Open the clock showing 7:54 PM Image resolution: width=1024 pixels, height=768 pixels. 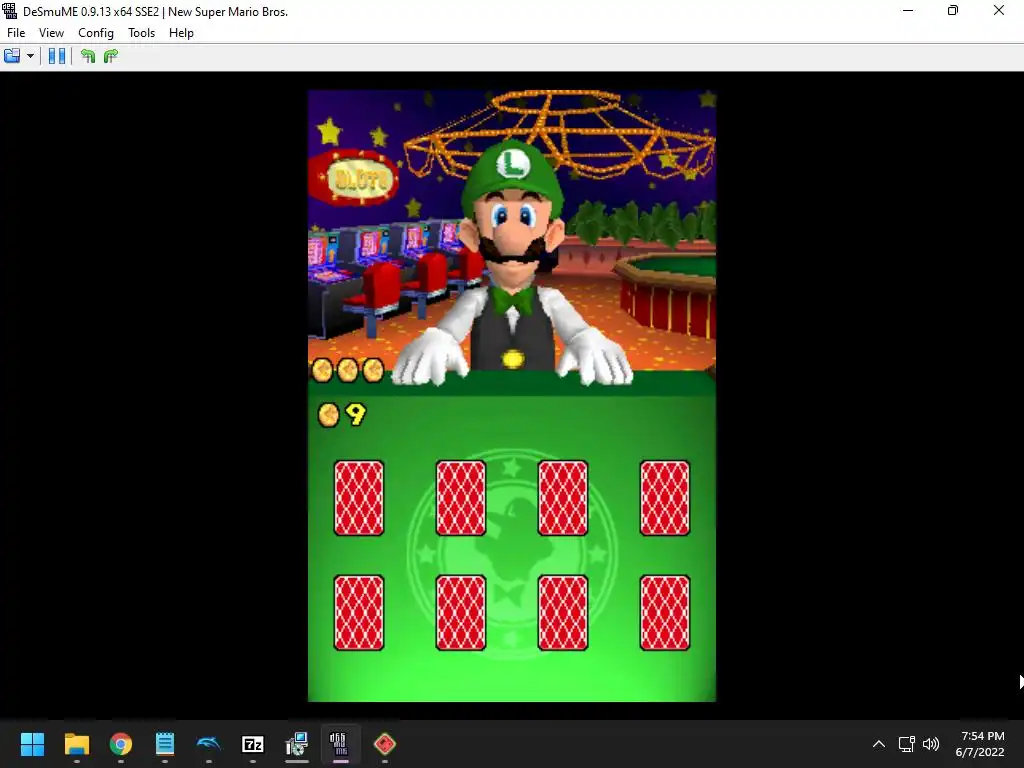tap(980, 744)
